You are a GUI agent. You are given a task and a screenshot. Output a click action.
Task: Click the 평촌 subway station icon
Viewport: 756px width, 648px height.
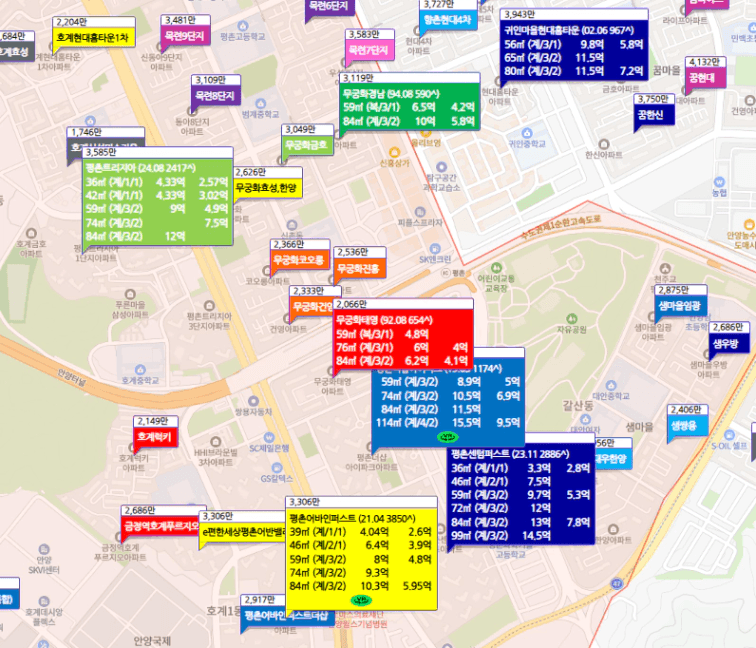[x=446, y=273]
